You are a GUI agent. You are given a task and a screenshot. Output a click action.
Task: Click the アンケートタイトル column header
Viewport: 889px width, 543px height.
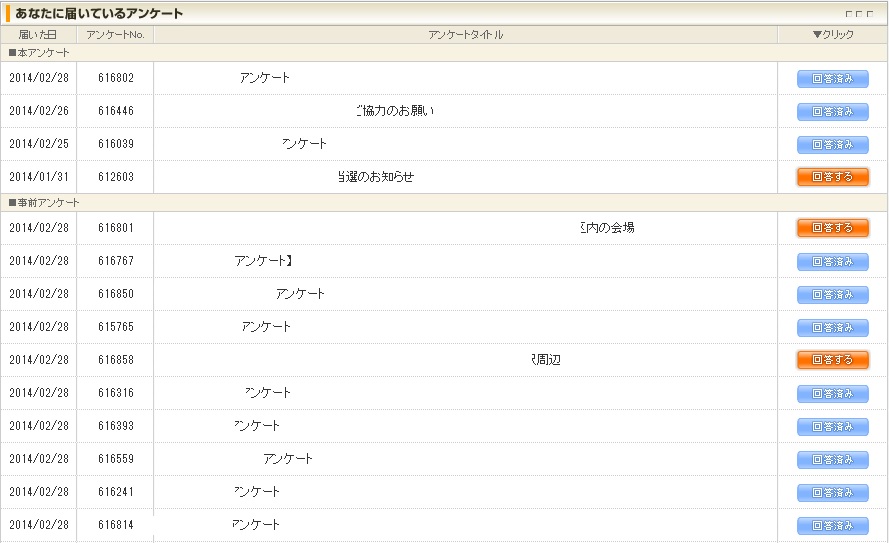tap(465, 35)
